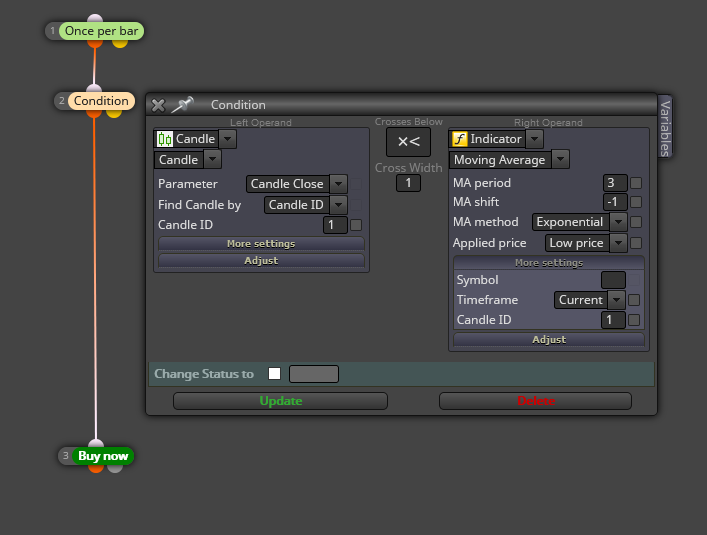
Task: Click the input connector atop Once per bar
Action: (95, 18)
